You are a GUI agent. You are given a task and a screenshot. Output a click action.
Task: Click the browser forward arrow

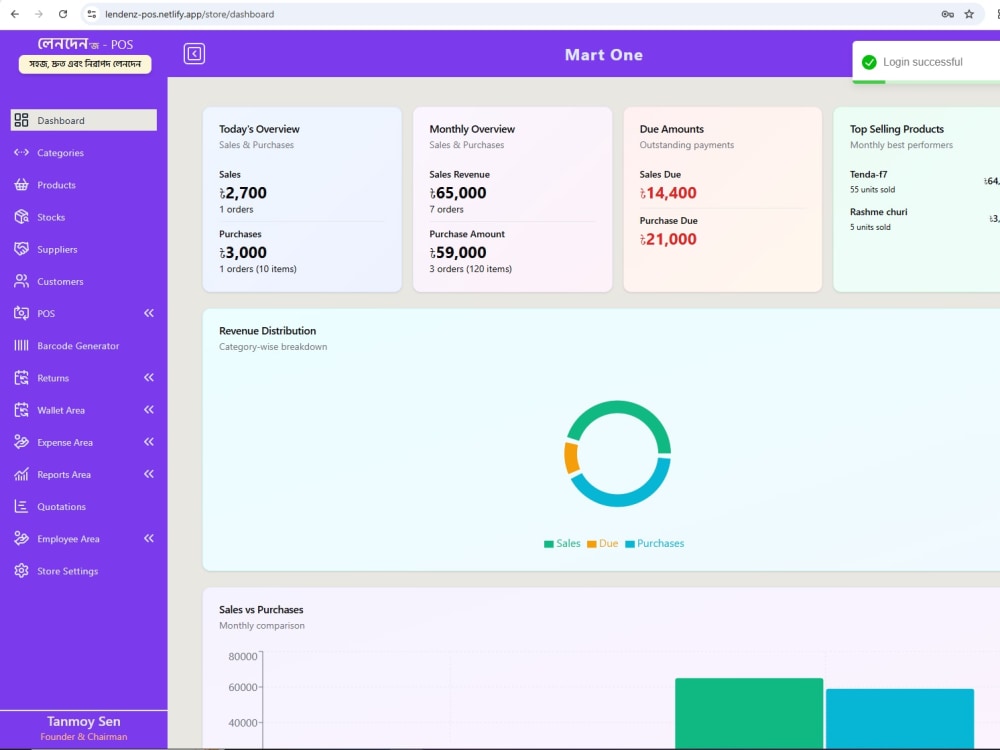[39, 14]
